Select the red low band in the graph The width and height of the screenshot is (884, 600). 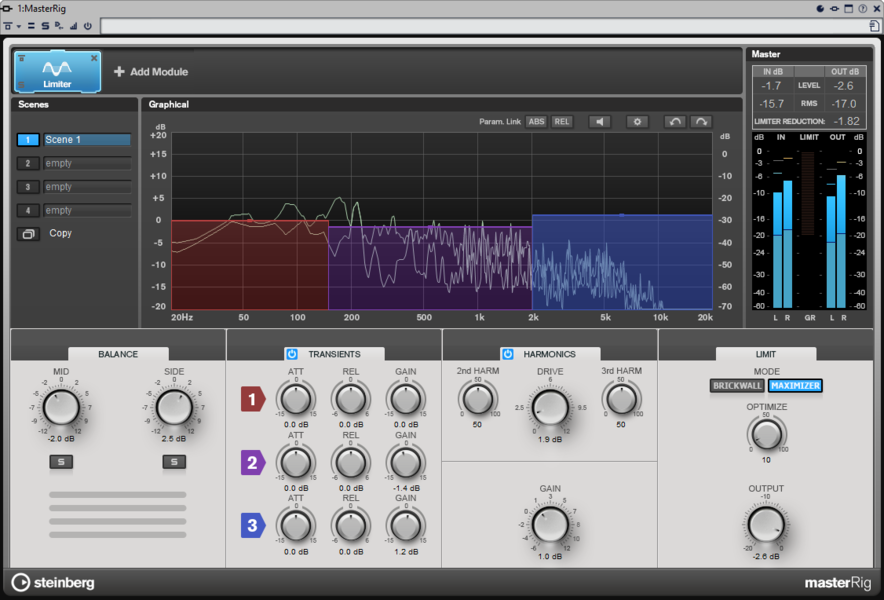(250, 265)
